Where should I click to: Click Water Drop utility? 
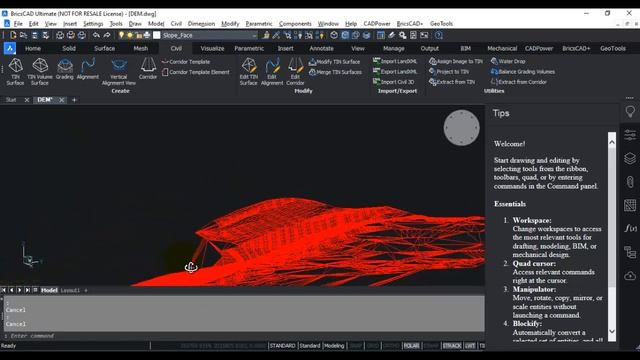pos(508,61)
